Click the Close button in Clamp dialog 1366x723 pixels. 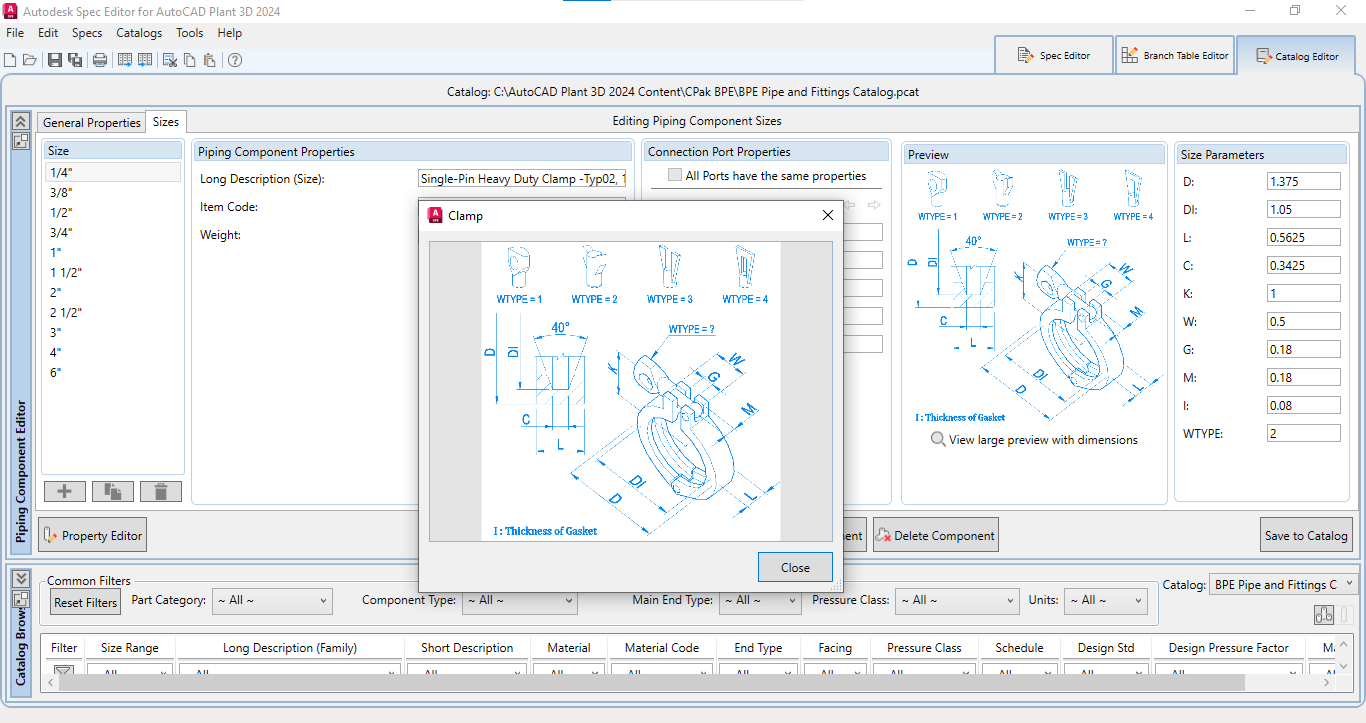(795, 567)
